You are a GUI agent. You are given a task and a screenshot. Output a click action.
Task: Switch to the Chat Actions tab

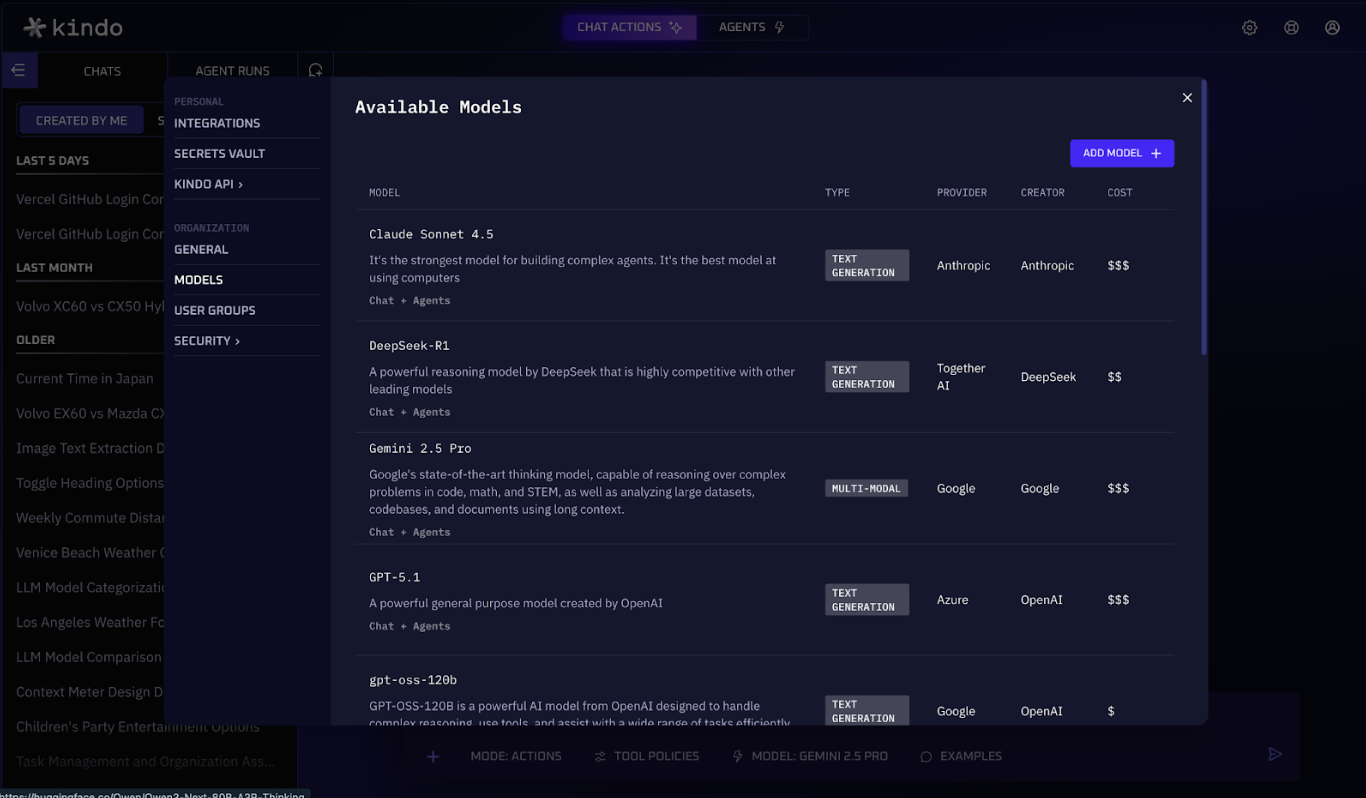tap(630, 27)
